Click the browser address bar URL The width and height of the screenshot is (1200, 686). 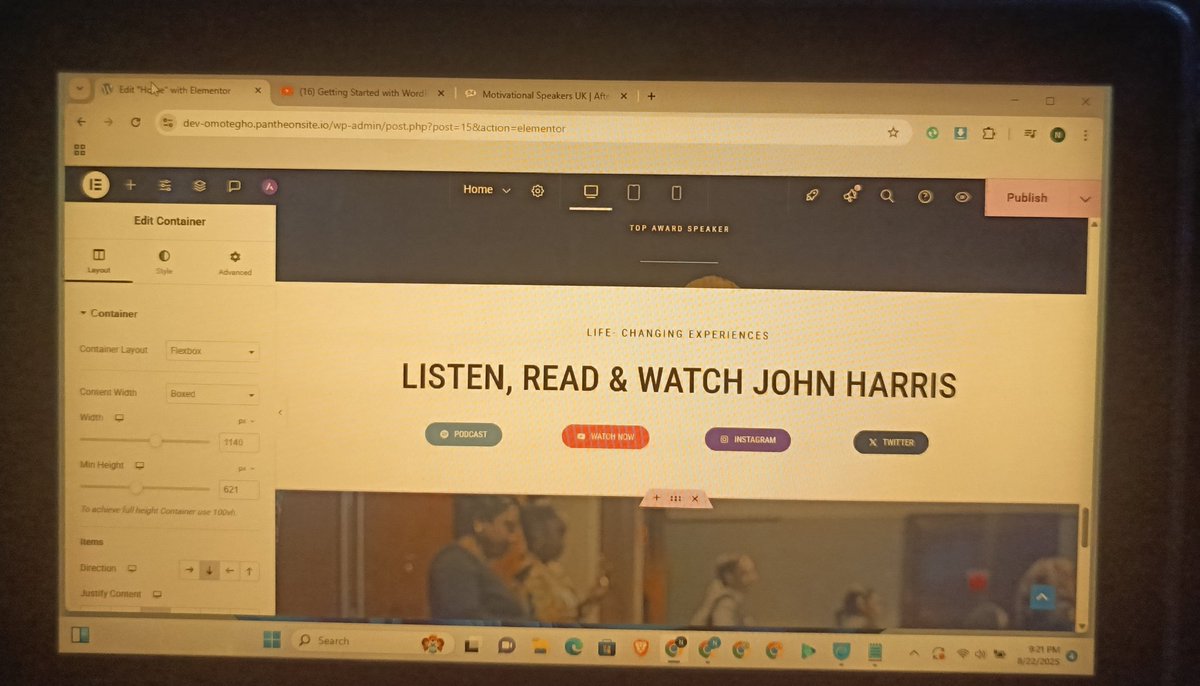click(374, 128)
